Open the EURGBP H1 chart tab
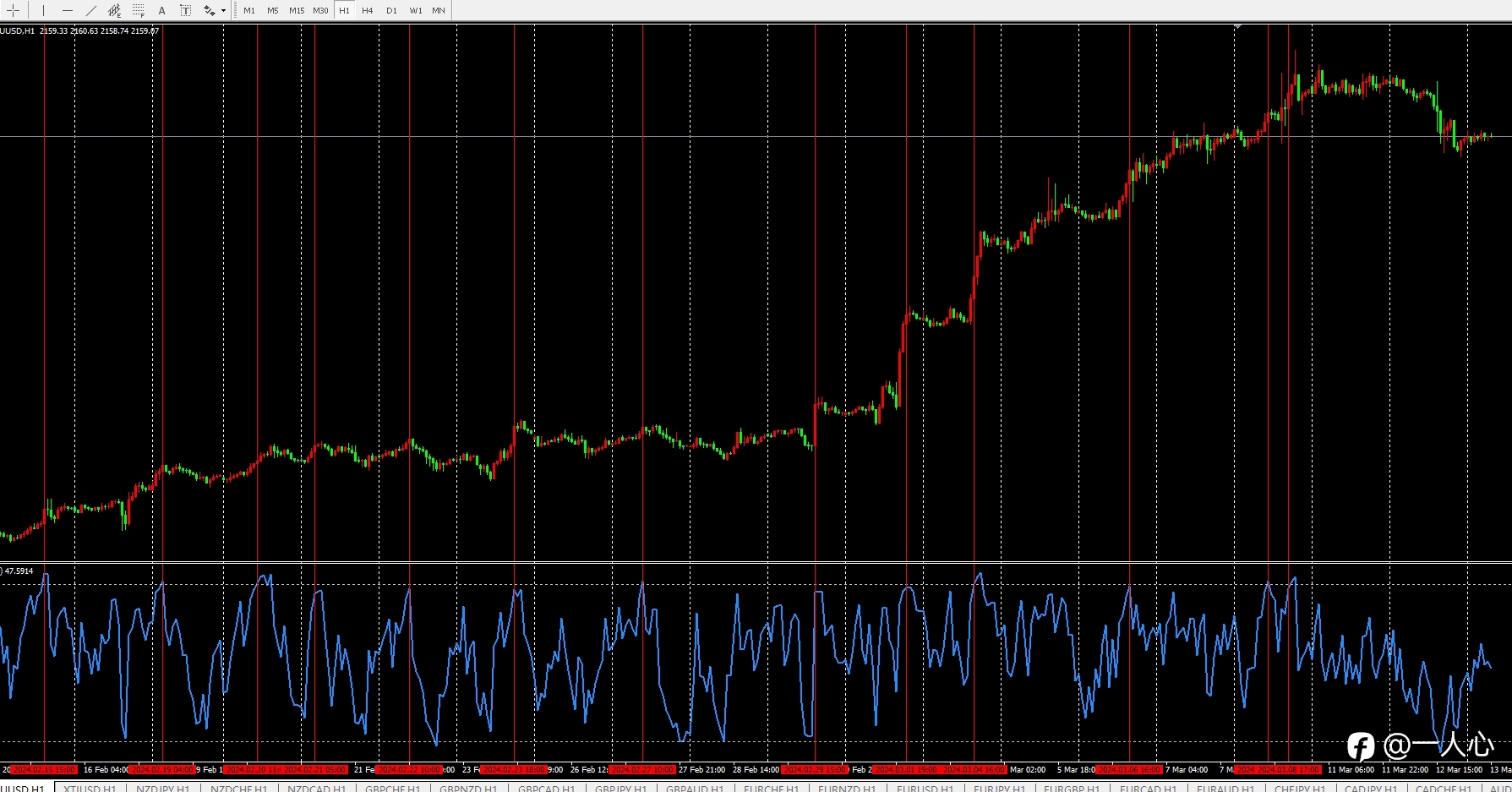The image size is (1512, 792). [1072, 788]
